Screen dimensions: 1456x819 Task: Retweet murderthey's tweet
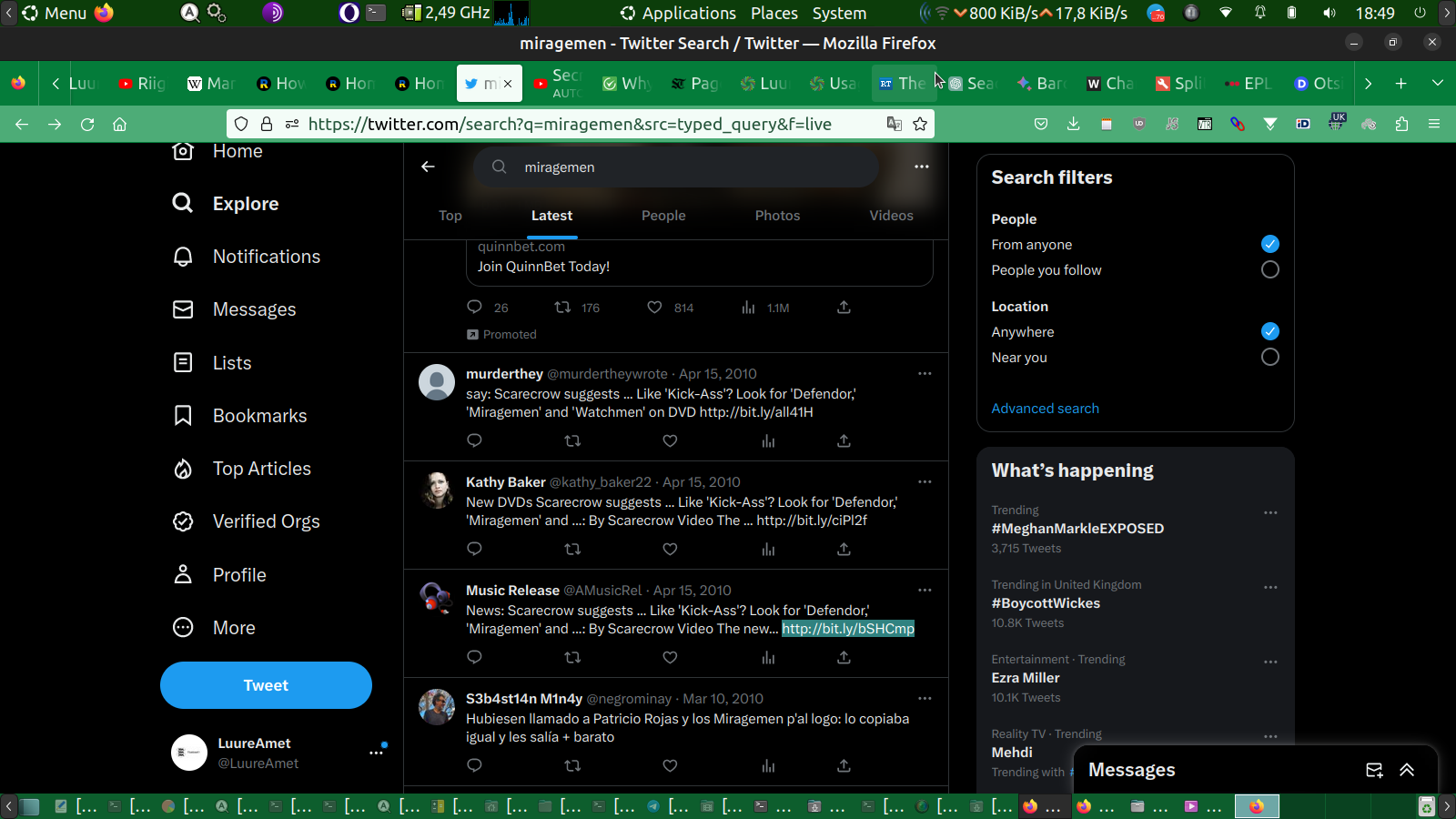(572, 440)
